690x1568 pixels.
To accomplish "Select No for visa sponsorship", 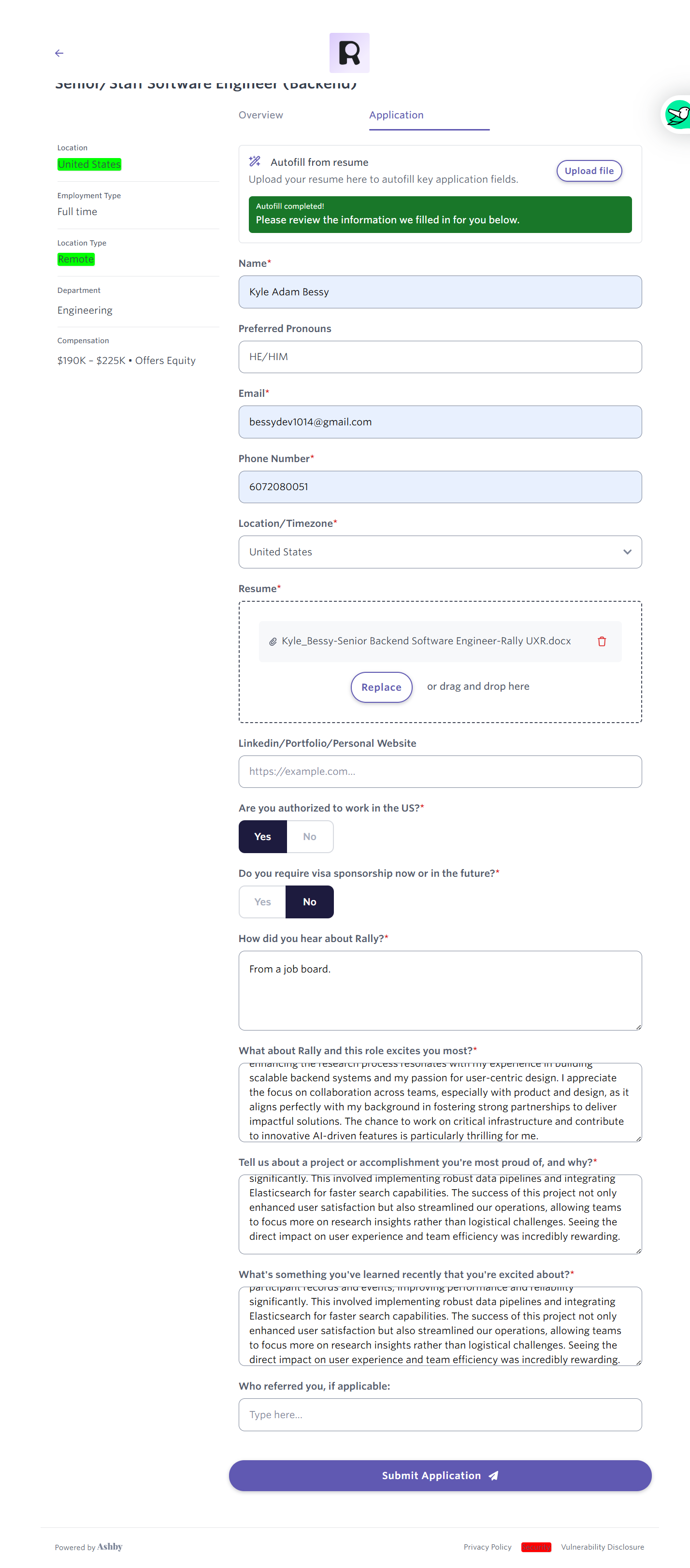I will coord(310,901).
